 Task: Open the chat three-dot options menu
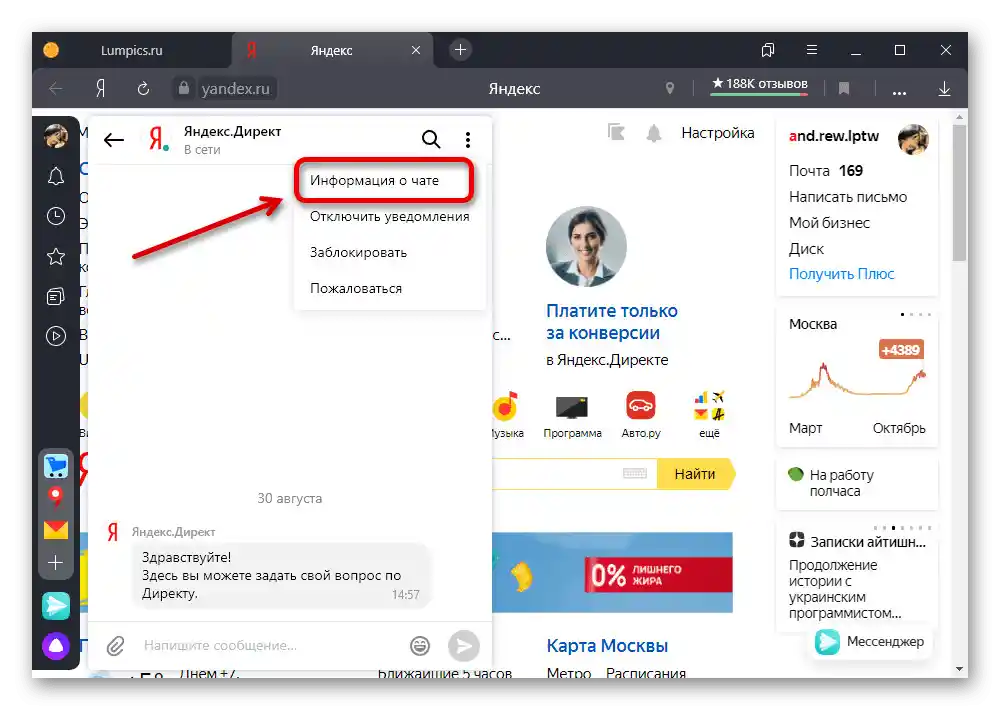468,140
